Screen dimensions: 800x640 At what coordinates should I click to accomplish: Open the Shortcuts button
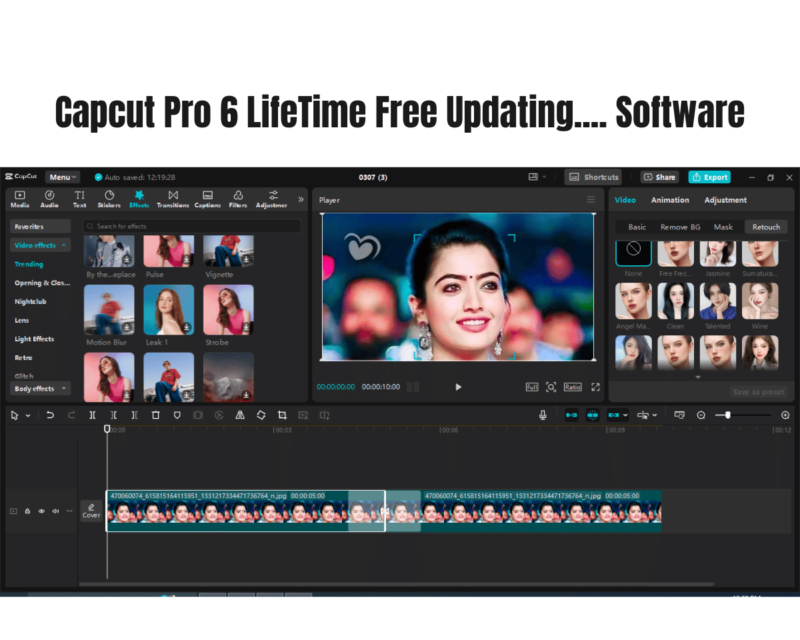tap(593, 177)
